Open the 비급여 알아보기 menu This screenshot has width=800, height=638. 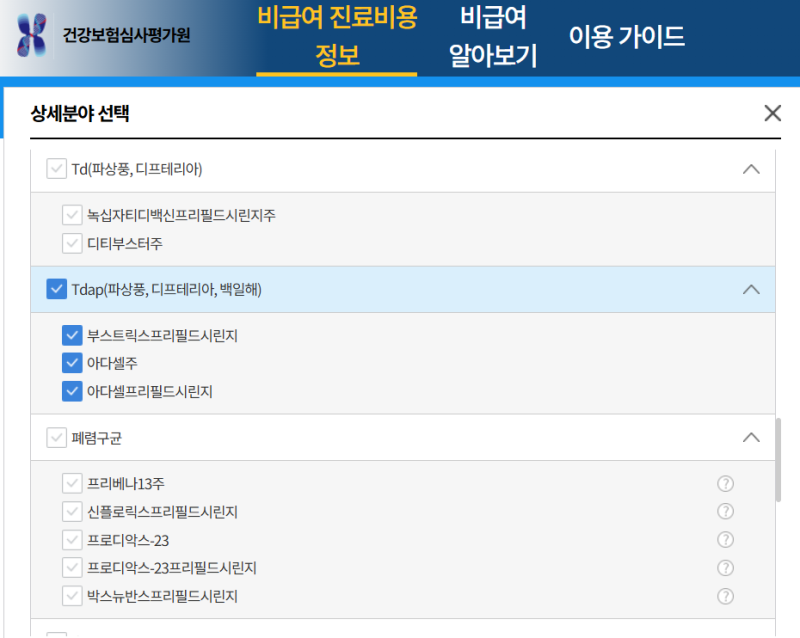click(493, 37)
